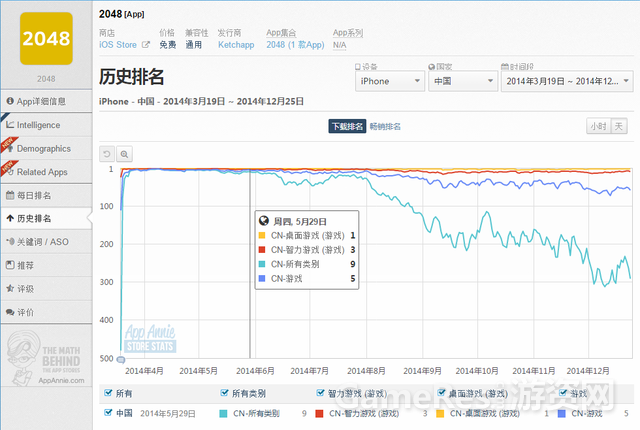Viewport: 640px width, 430px height.
Task: Toggle the 所有 checkbox
Action: click(108, 393)
